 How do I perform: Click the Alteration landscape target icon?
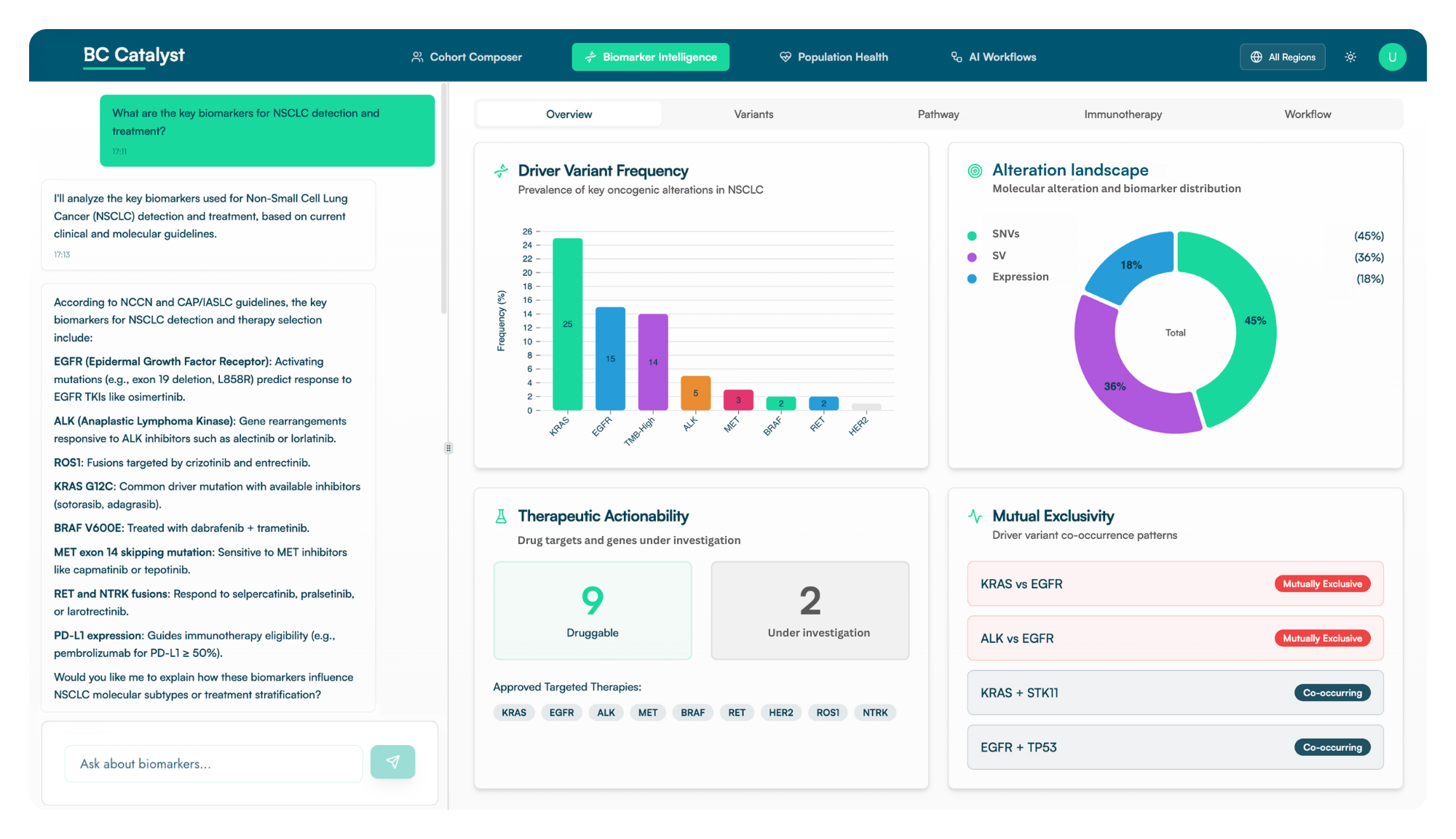[975, 170]
